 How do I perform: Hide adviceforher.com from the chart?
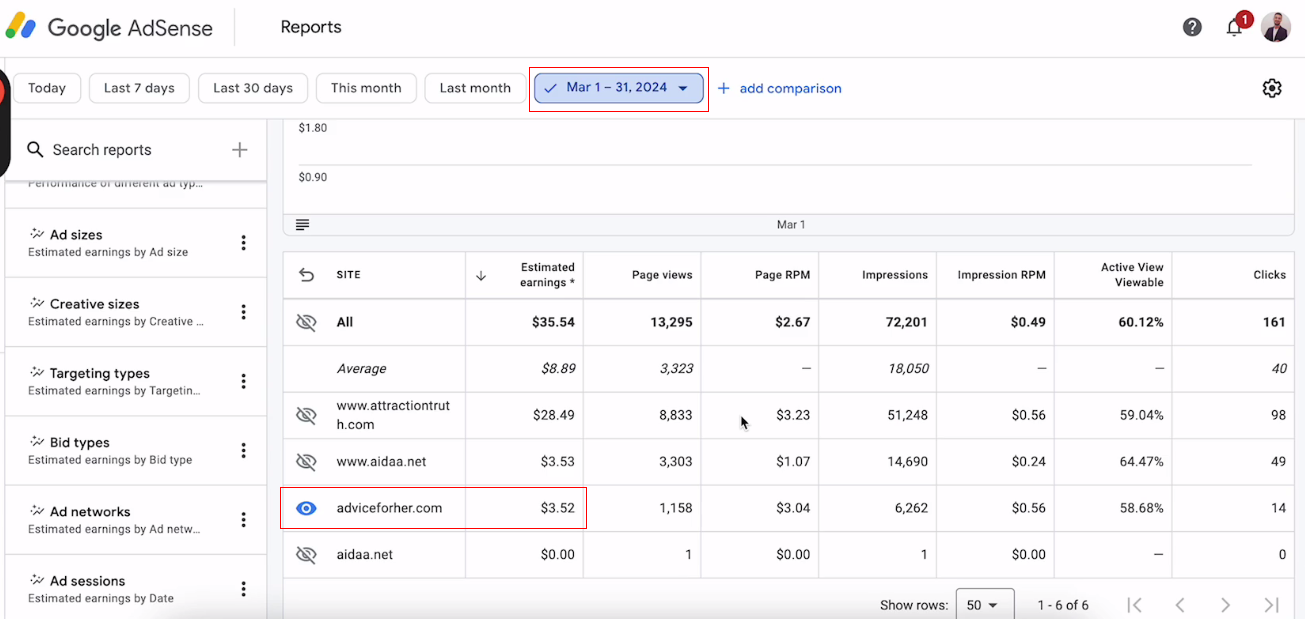click(x=306, y=508)
